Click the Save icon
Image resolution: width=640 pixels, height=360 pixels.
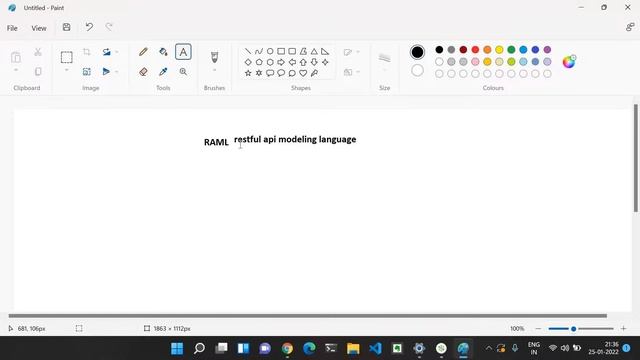tap(67, 27)
